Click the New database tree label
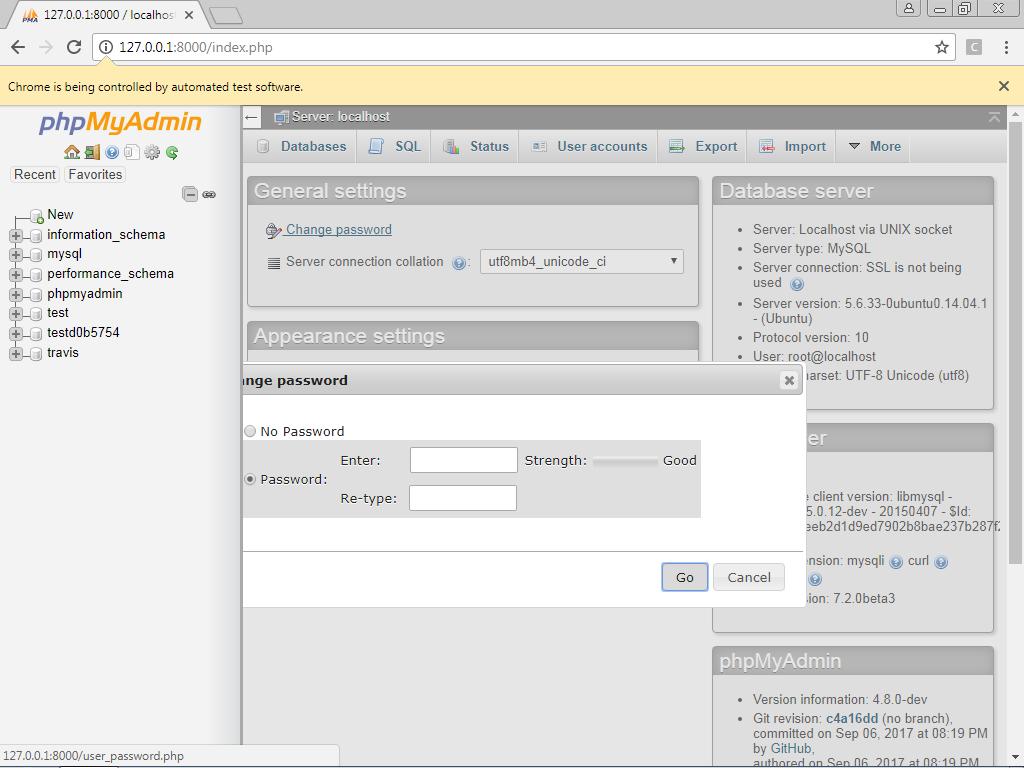 click(x=60, y=215)
